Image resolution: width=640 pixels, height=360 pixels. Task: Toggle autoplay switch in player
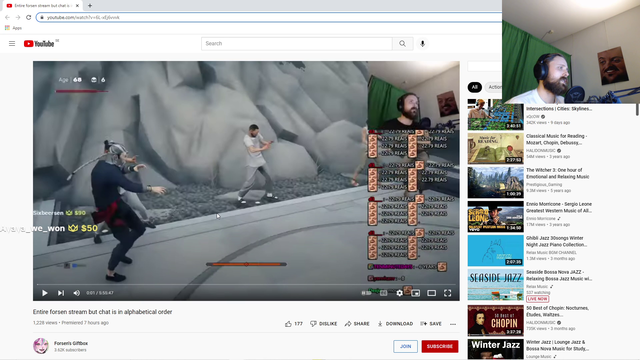click(367, 293)
